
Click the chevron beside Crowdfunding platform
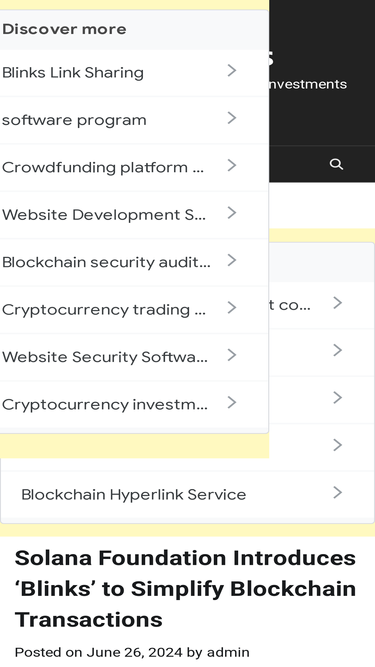pyautogui.click(x=232, y=165)
